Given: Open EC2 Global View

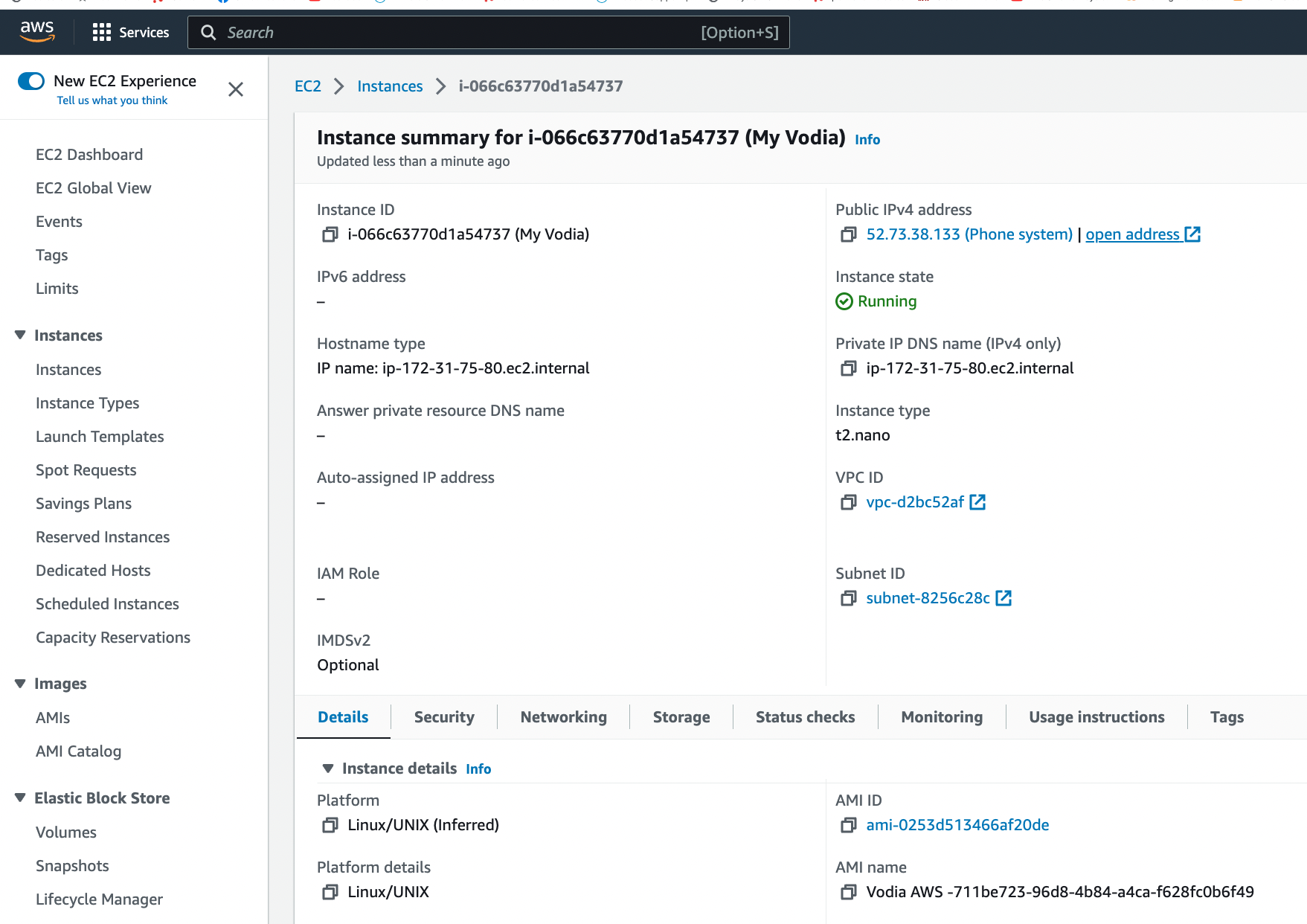Looking at the screenshot, I should pyautogui.click(x=94, y=188).
